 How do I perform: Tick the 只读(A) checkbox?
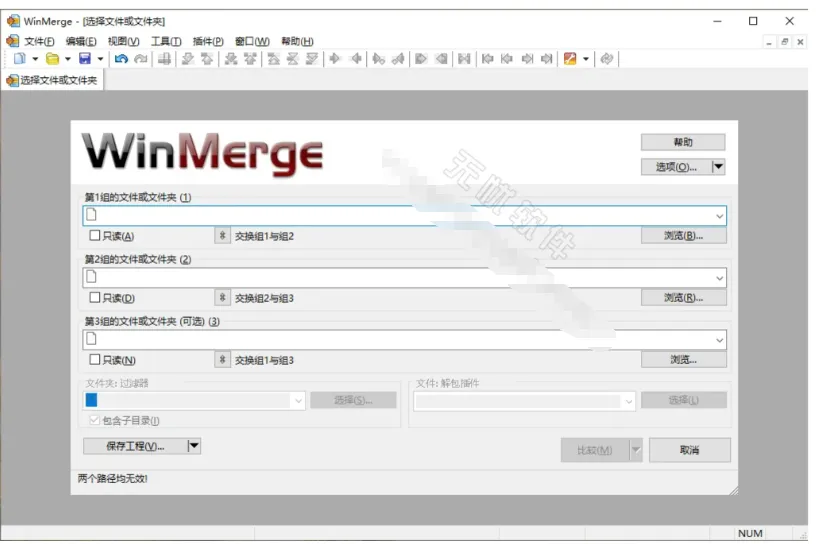coord(95,235)
